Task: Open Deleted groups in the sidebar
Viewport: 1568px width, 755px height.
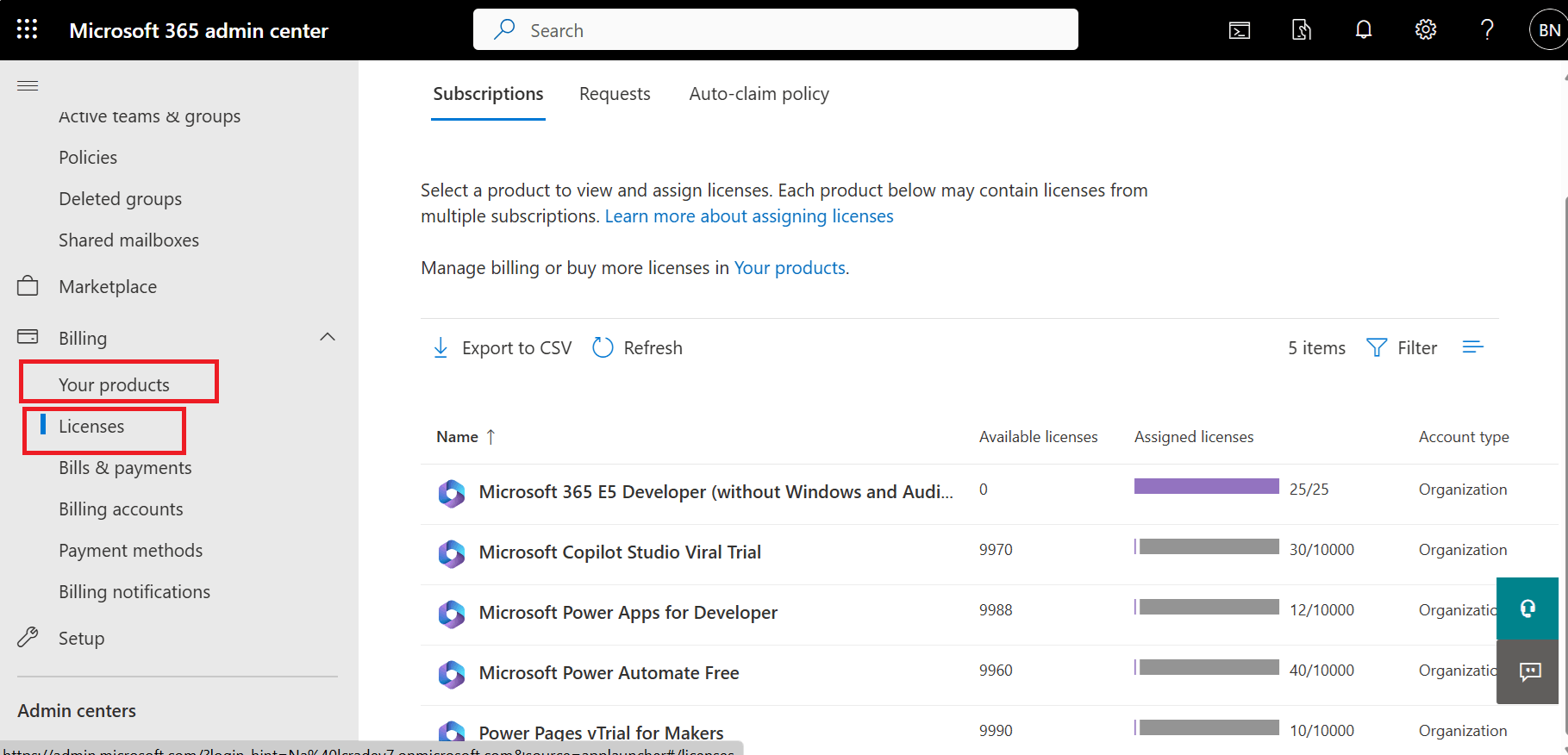Action: tap(120, 199)
